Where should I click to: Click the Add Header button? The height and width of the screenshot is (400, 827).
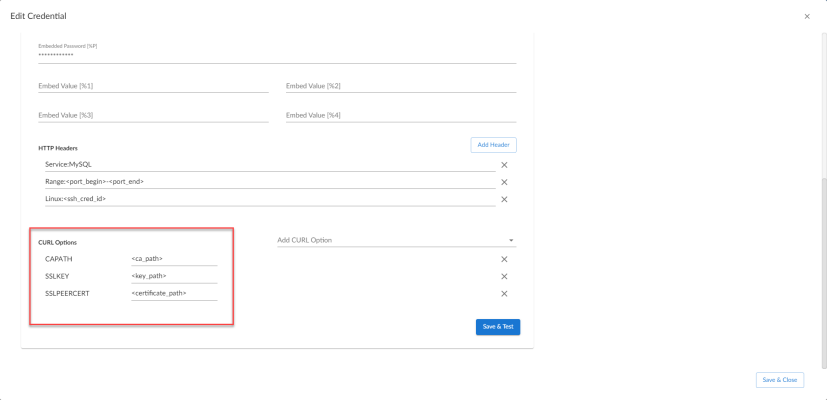[493, 145]
